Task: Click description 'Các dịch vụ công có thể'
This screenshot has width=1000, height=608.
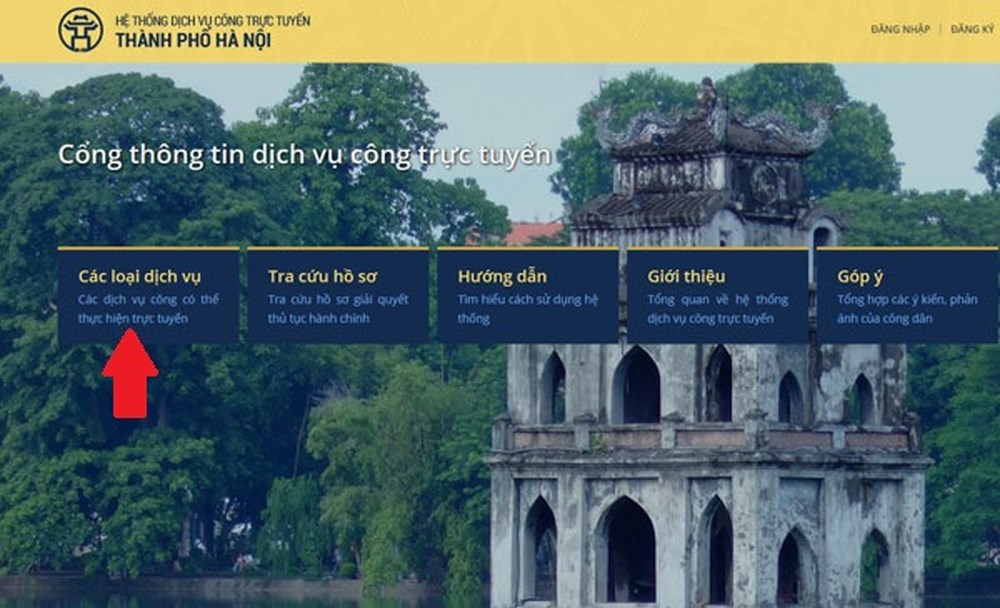Action: (x=146, y=300)
